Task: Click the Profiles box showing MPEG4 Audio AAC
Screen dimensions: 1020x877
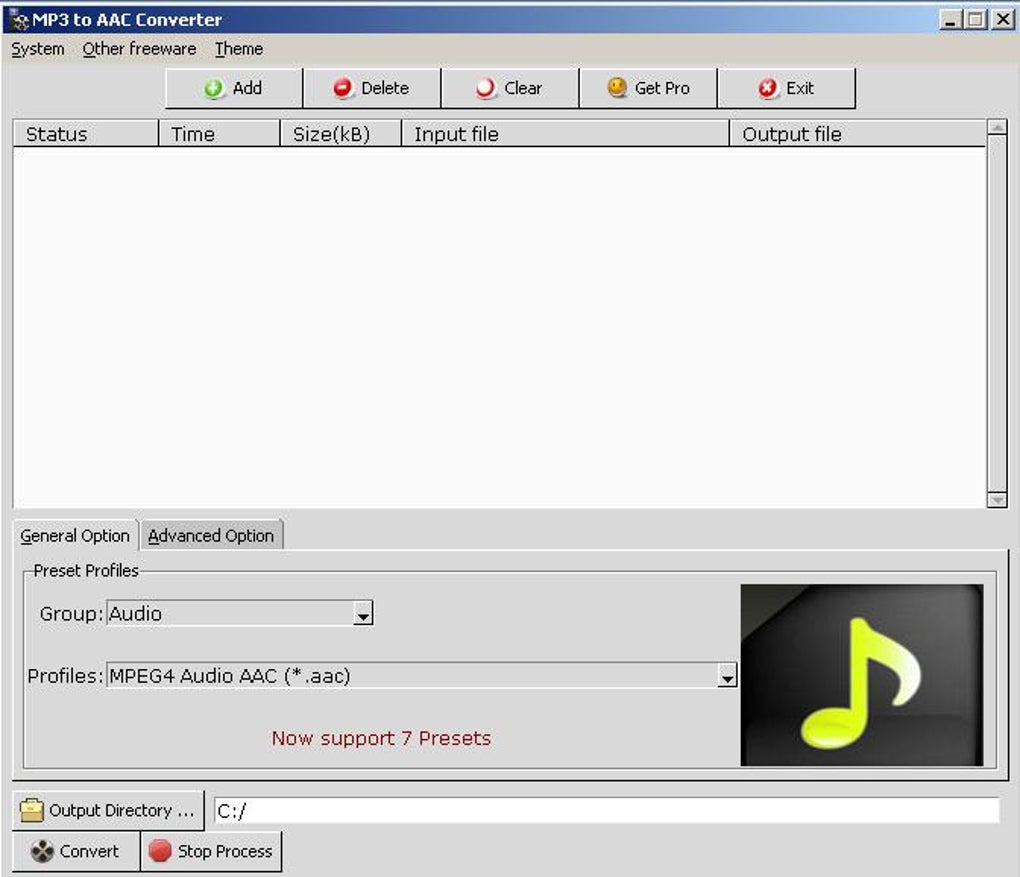Action: tap(422, 675)
